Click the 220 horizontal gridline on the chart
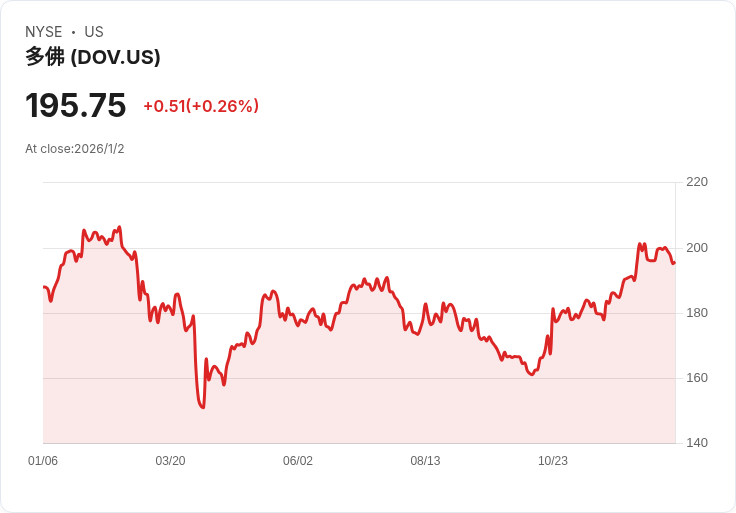Screen dimensions: 736x513 point(358,182)
